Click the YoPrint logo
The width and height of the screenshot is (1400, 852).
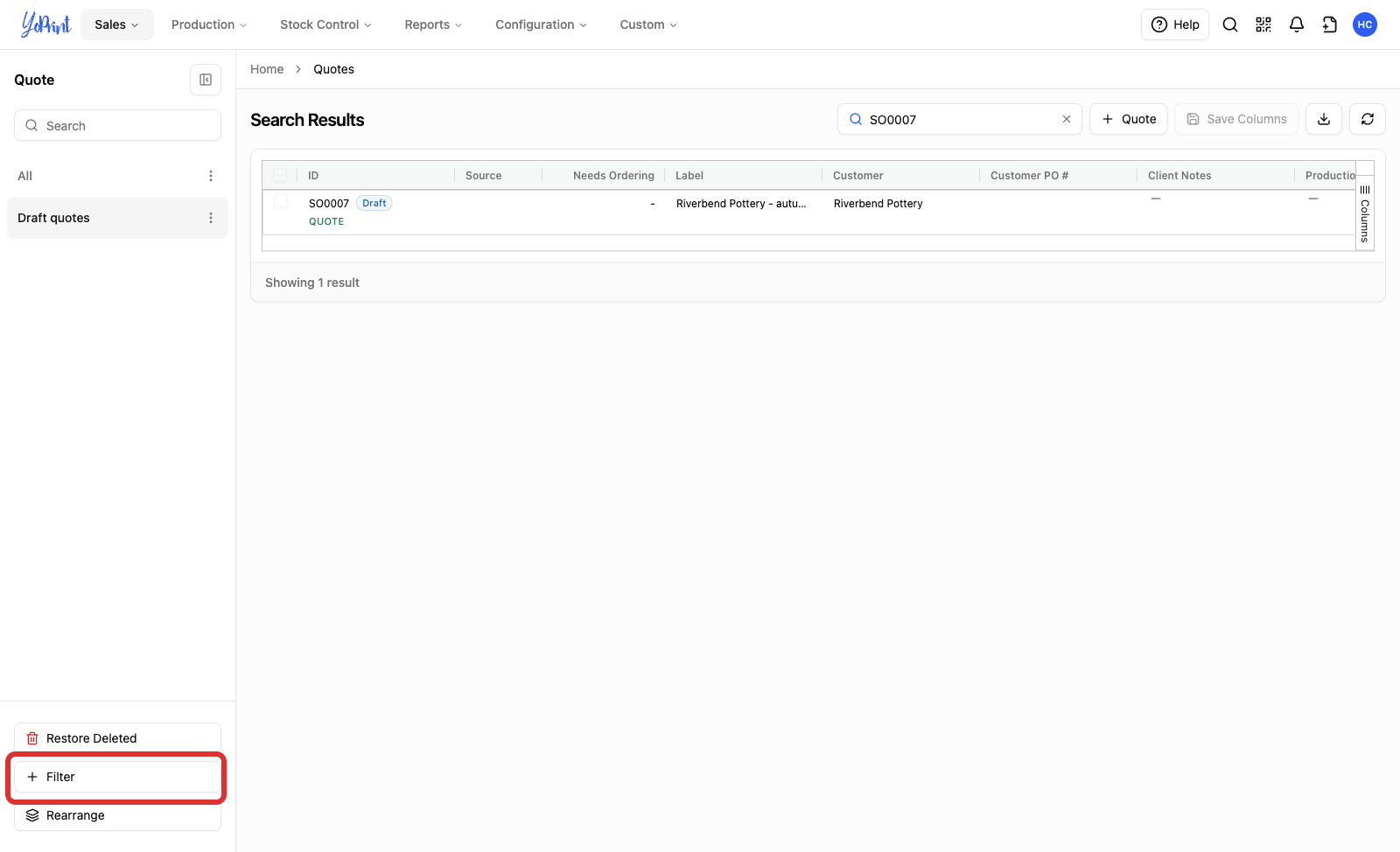[x=45, y=24]
